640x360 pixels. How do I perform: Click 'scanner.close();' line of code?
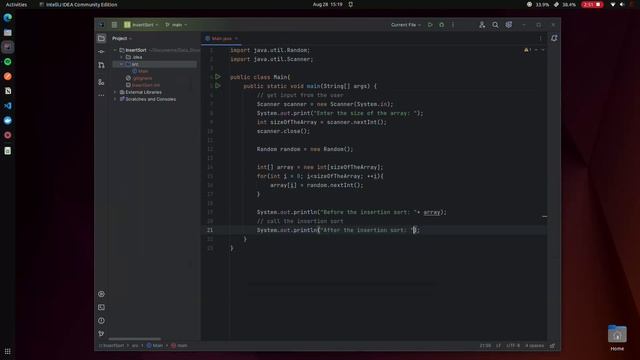[283, 131]
